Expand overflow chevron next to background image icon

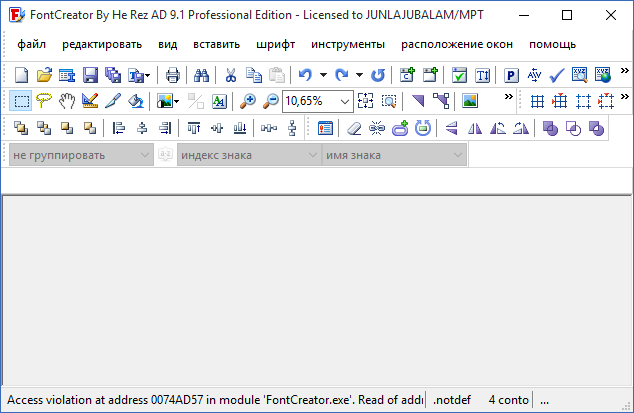tap(509, 96)
